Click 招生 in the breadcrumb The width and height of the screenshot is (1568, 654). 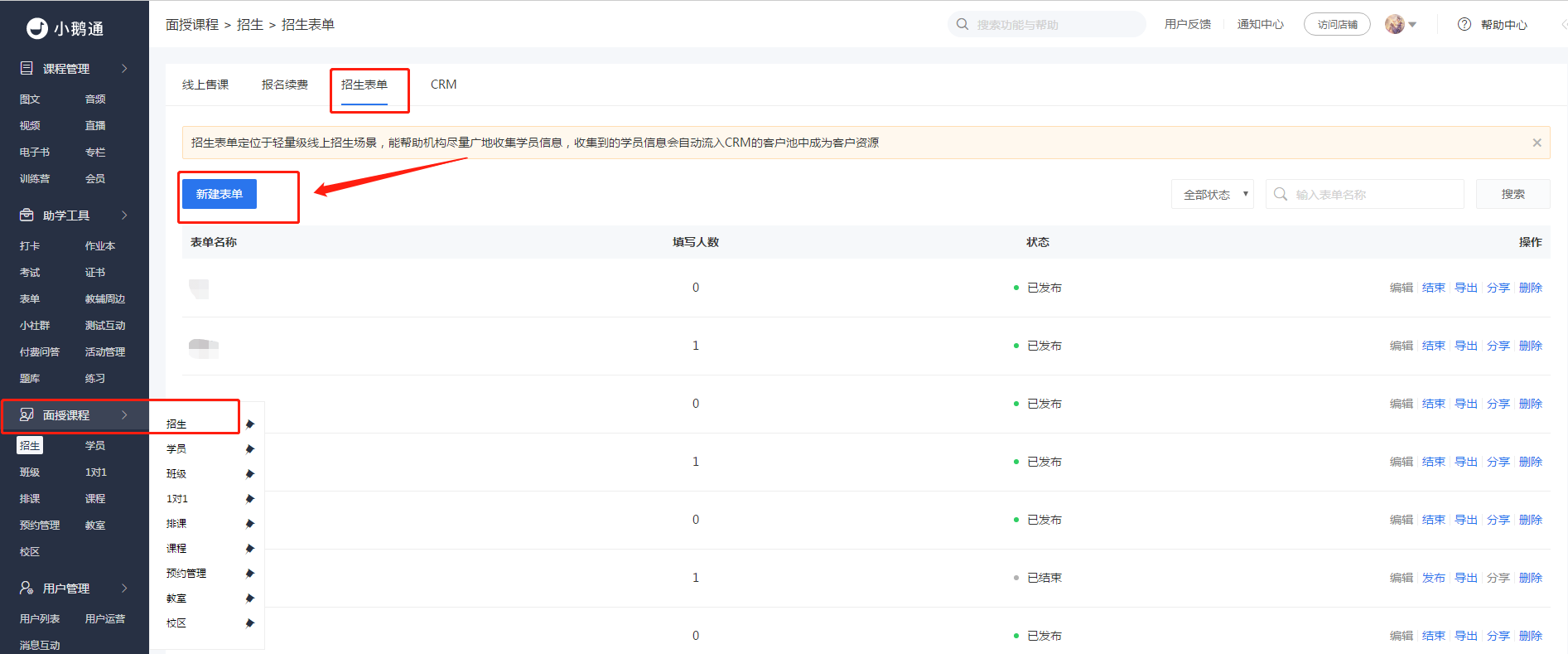(x=250, y=25)
